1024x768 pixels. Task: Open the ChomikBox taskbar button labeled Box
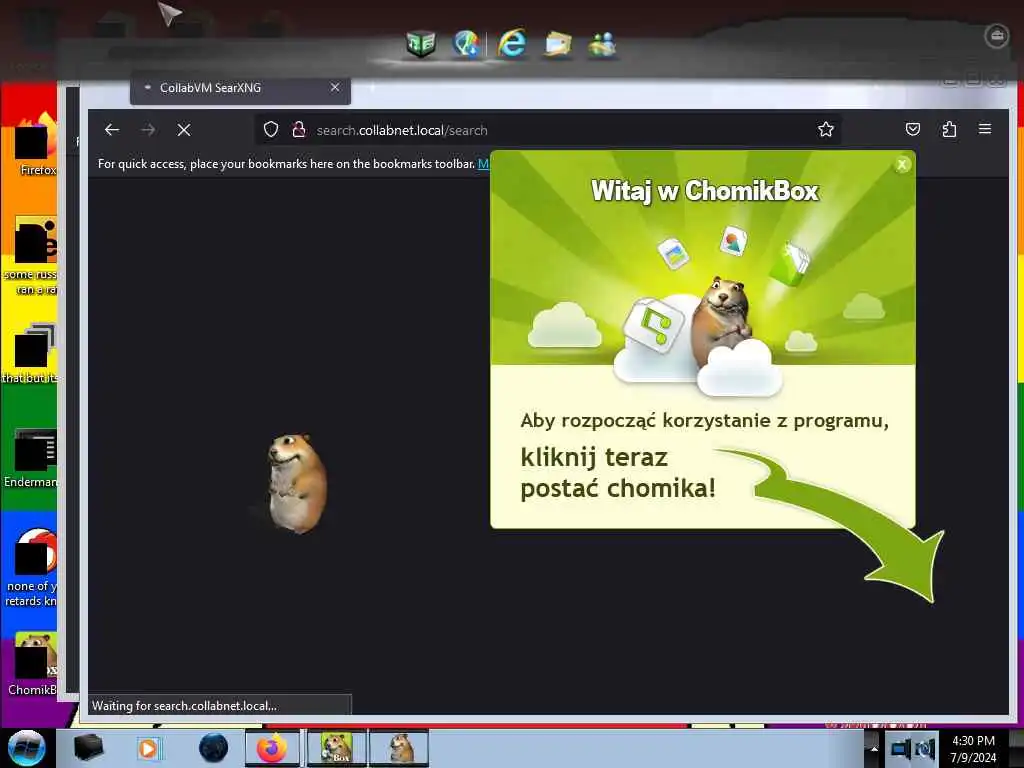pyautogui.click(x=336, y=748)
